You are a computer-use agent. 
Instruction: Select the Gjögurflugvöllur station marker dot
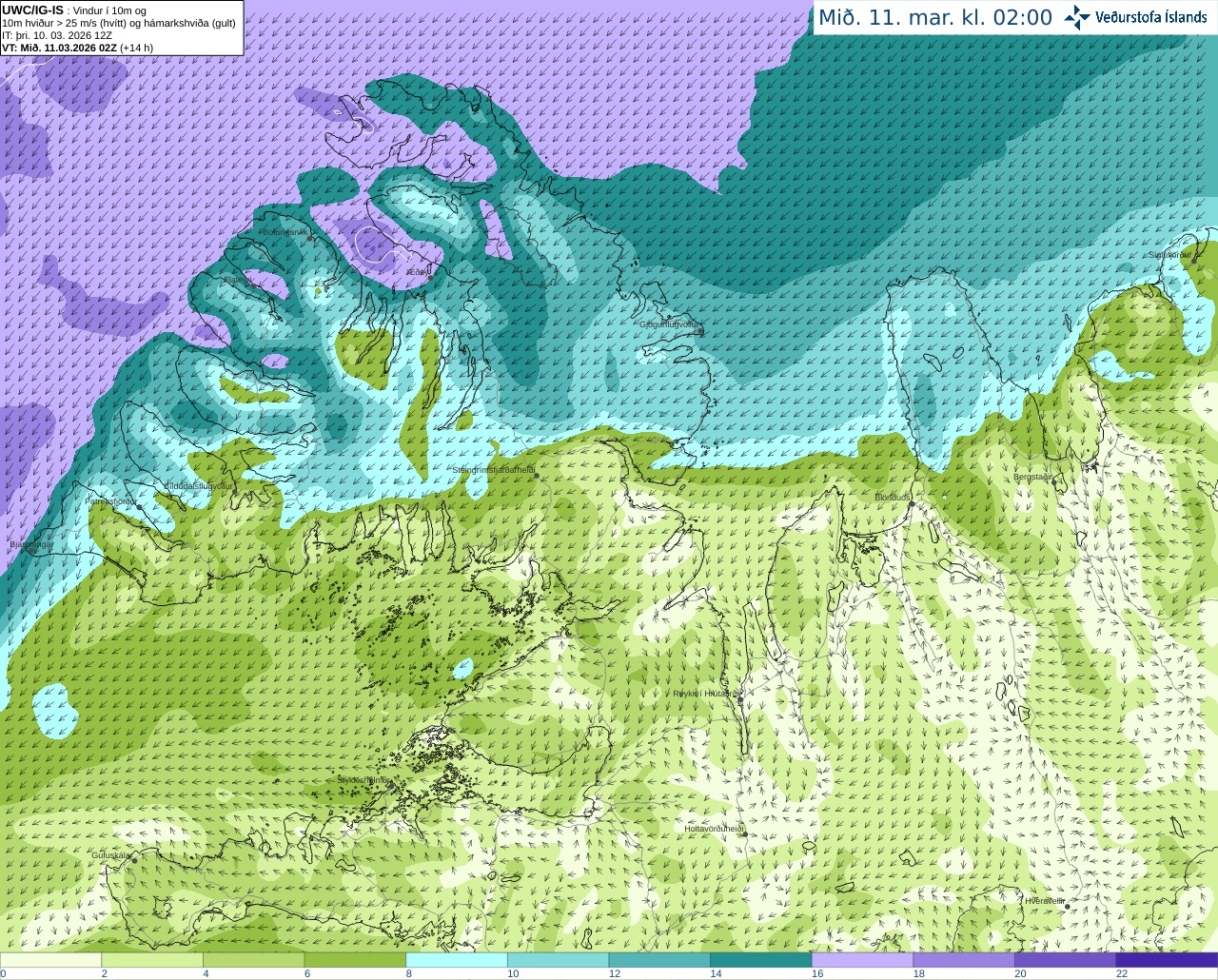point(701,332)
